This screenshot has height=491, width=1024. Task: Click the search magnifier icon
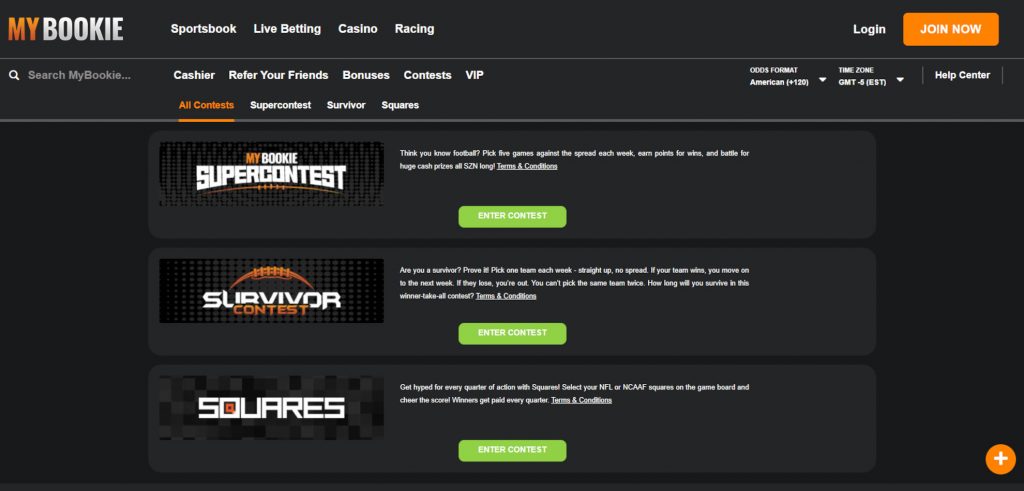[14, 75]
